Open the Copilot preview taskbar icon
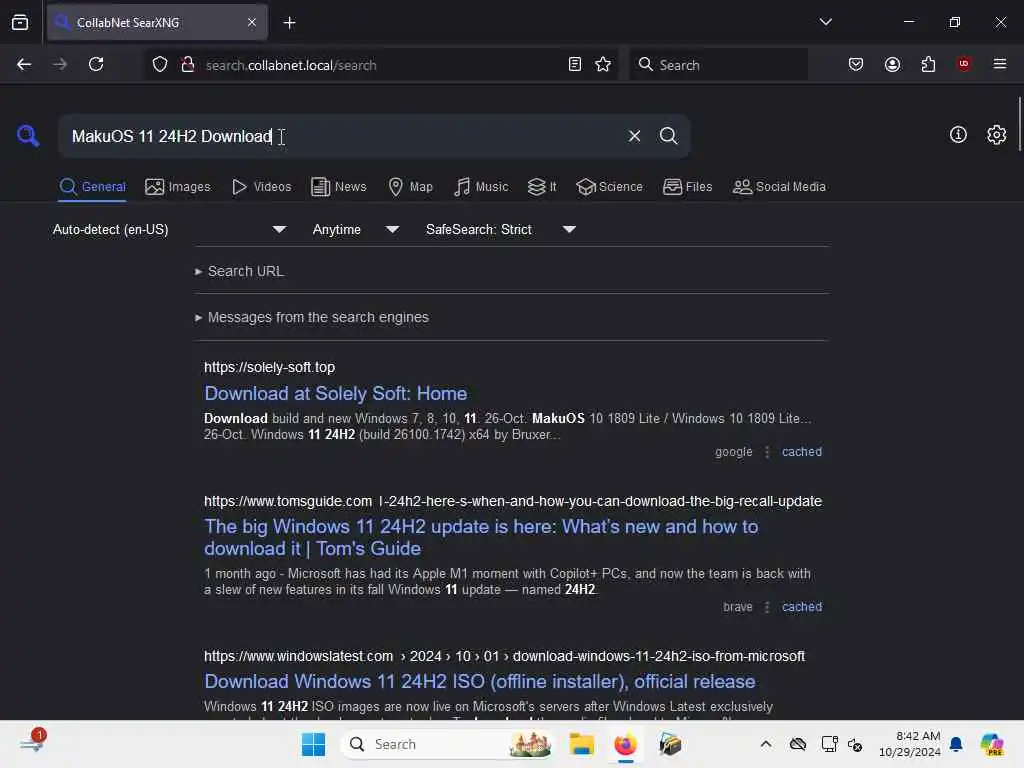Viewport: 1024px width, 768px height. click(x=992, y=744)
